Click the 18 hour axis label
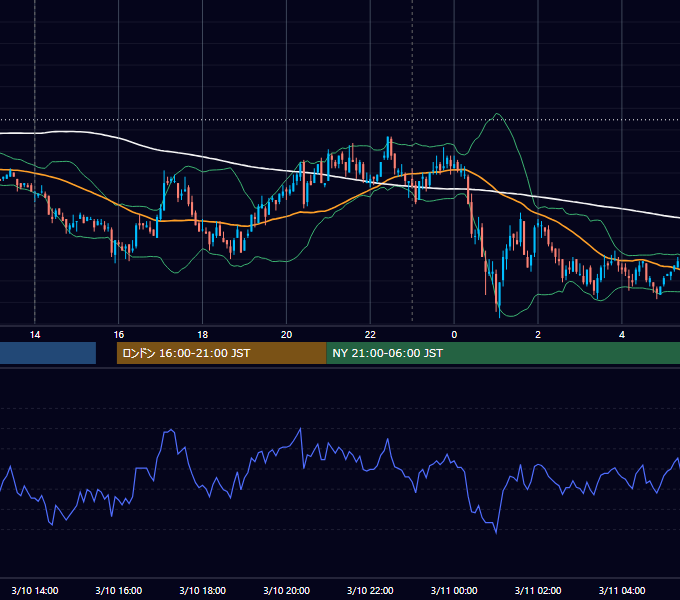Viewport: 680px width, 600px height. pos(203,335)
